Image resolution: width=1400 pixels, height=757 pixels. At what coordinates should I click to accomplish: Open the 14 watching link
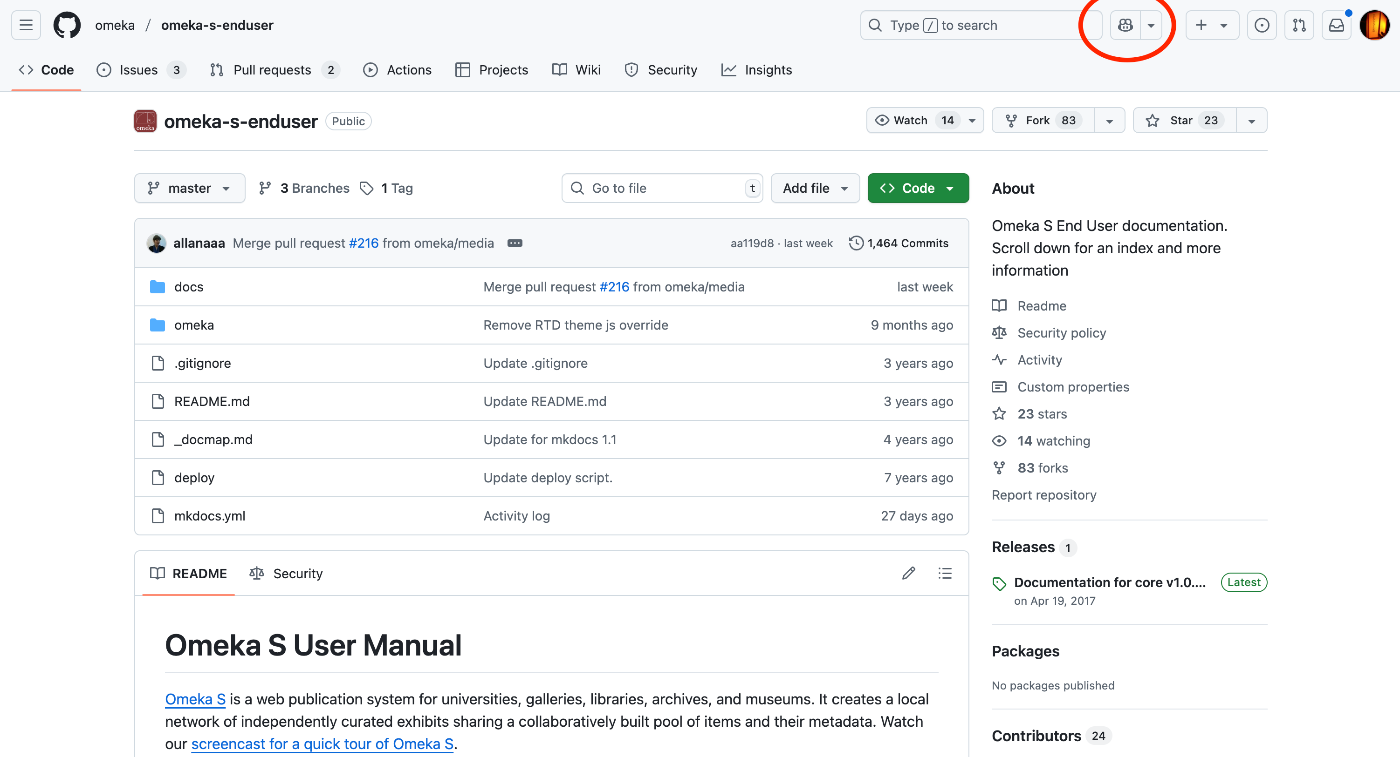pos(1041,441)
